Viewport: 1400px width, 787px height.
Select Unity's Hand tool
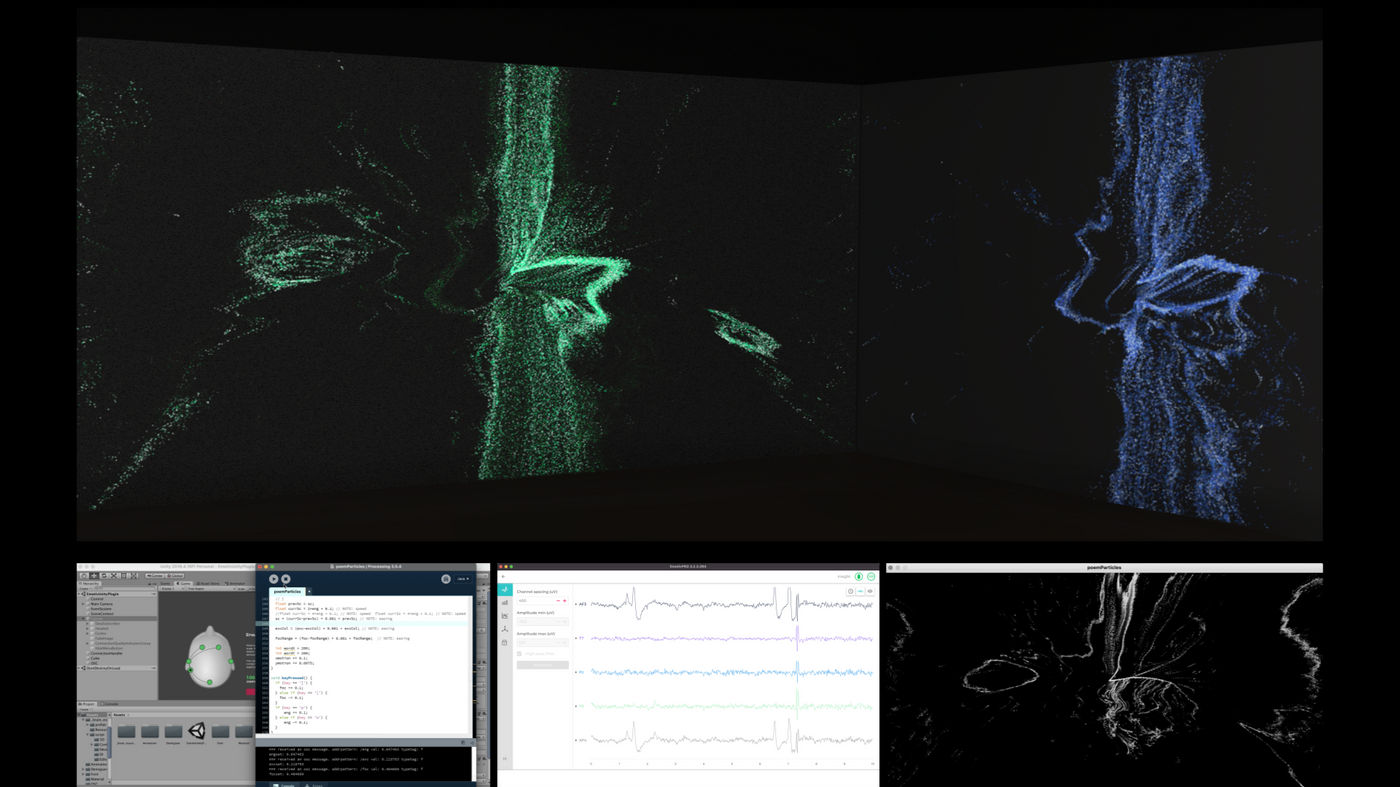click(84, 575)
